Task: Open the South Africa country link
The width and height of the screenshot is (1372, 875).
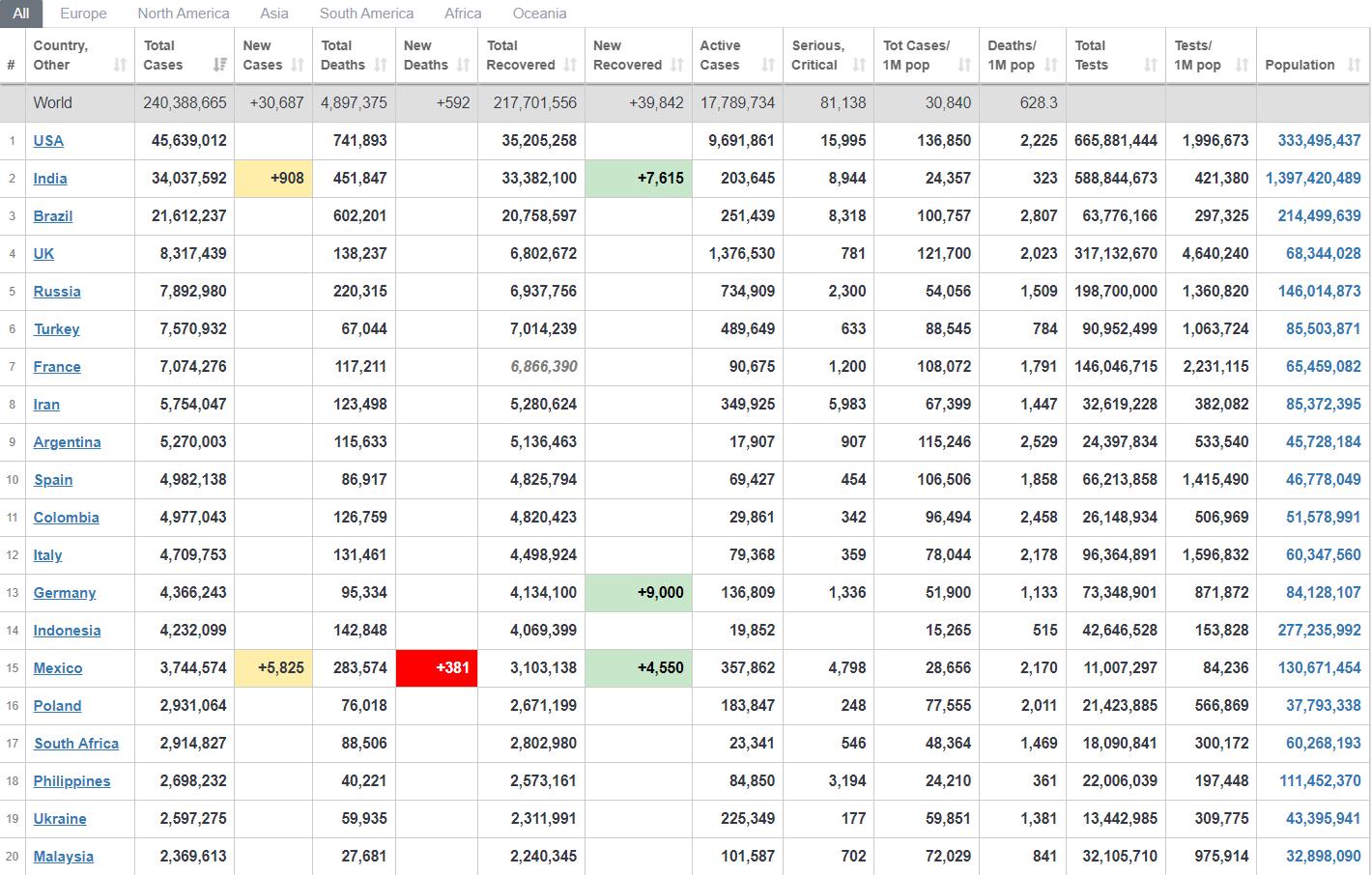Action: pos(76,743)
